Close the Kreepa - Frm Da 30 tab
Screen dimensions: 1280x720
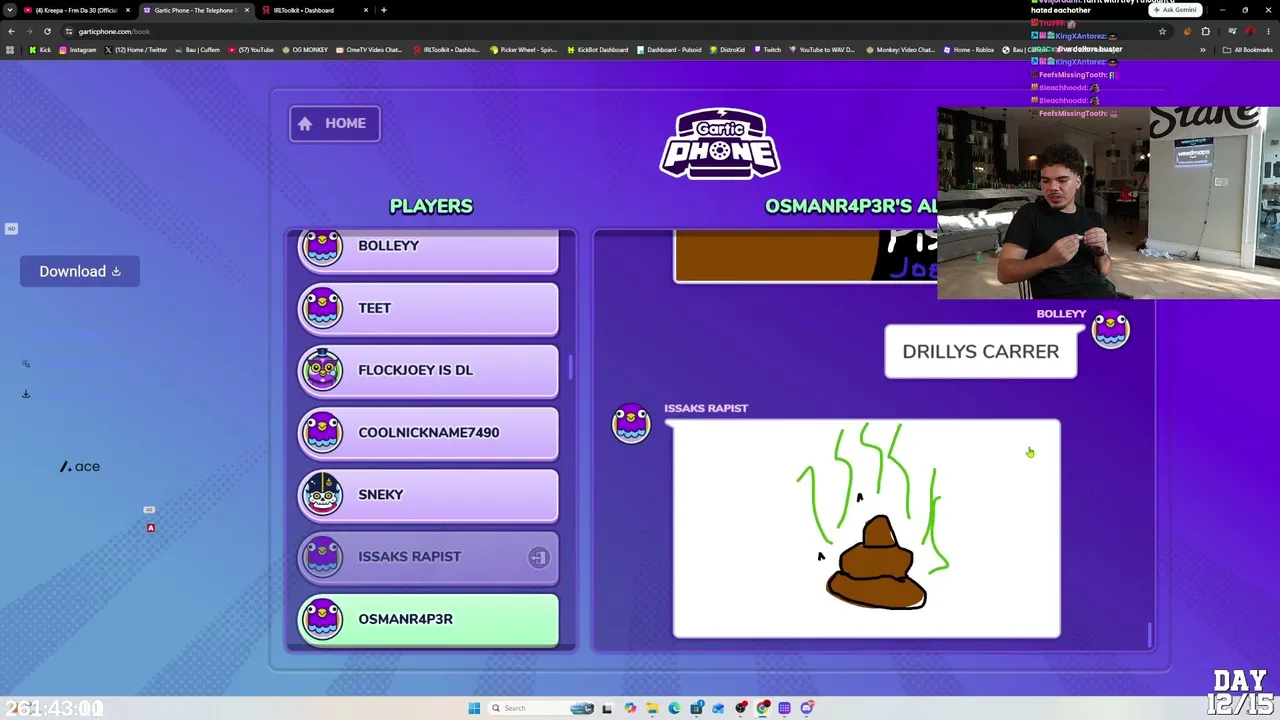(x=128, y=10)
